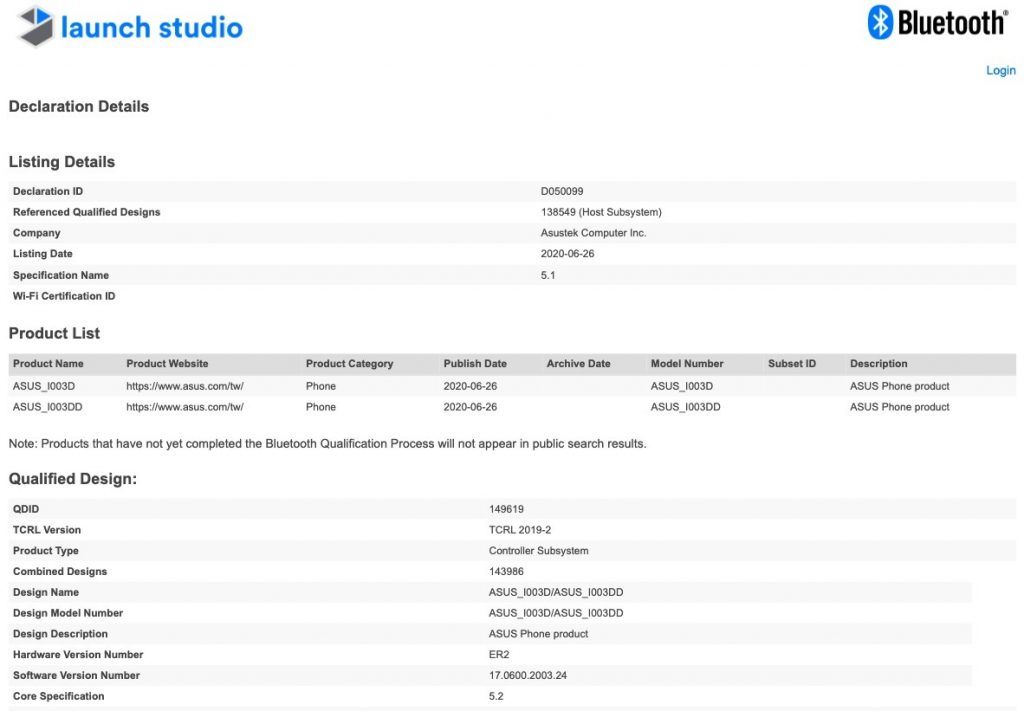Click the TCRL Version label
This screenshot has height=711, width=1024.
pyautogui.click(x=47, y=530)
